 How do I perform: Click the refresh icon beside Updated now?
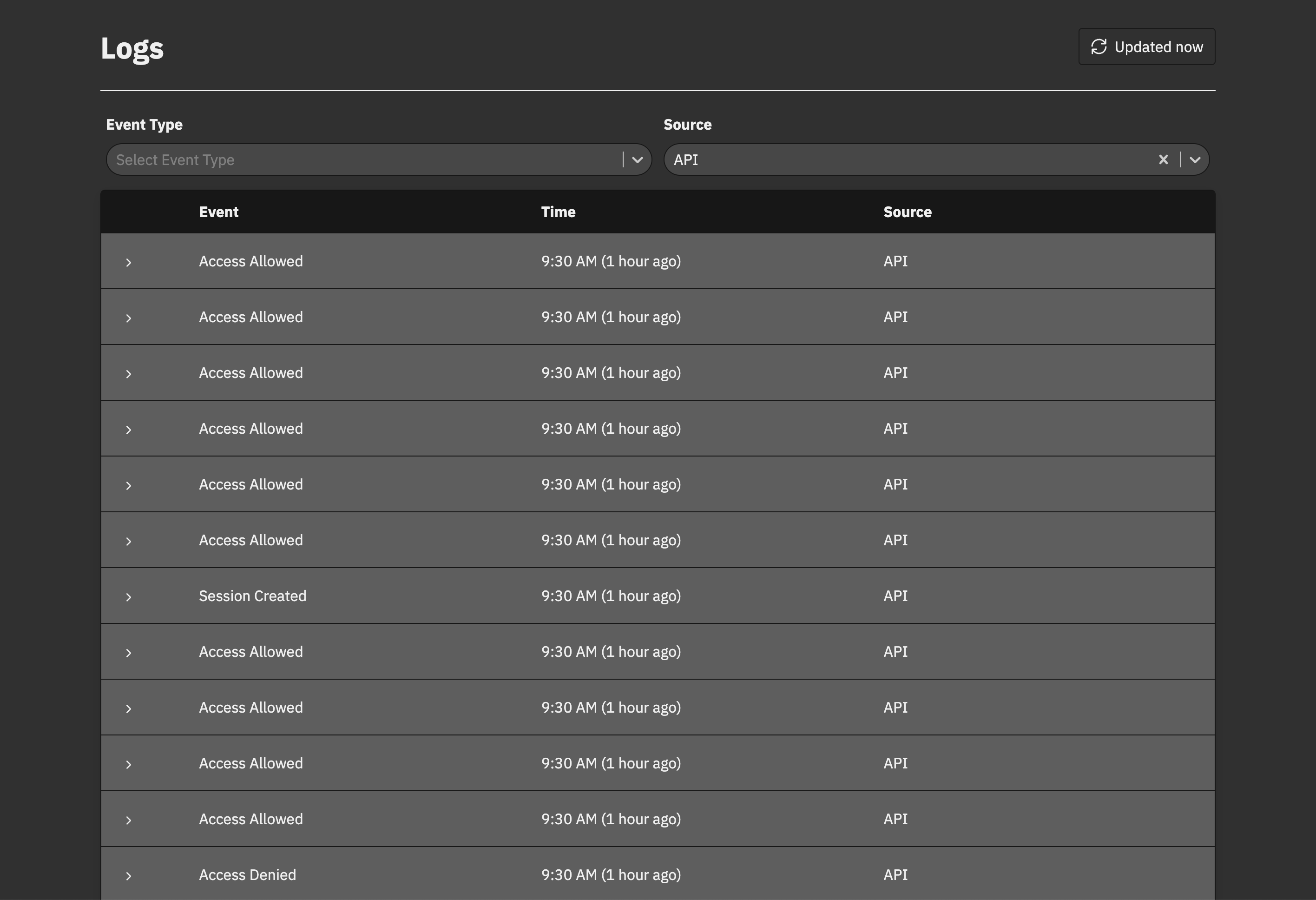pyautogui.click(x=1099, y=46)
